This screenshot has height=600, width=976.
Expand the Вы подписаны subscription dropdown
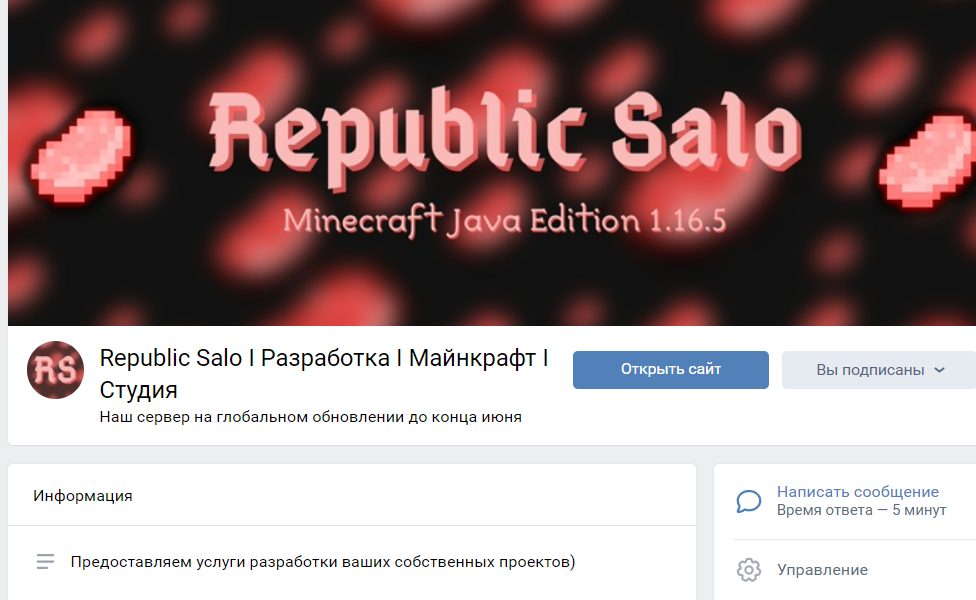coord(879,370)
